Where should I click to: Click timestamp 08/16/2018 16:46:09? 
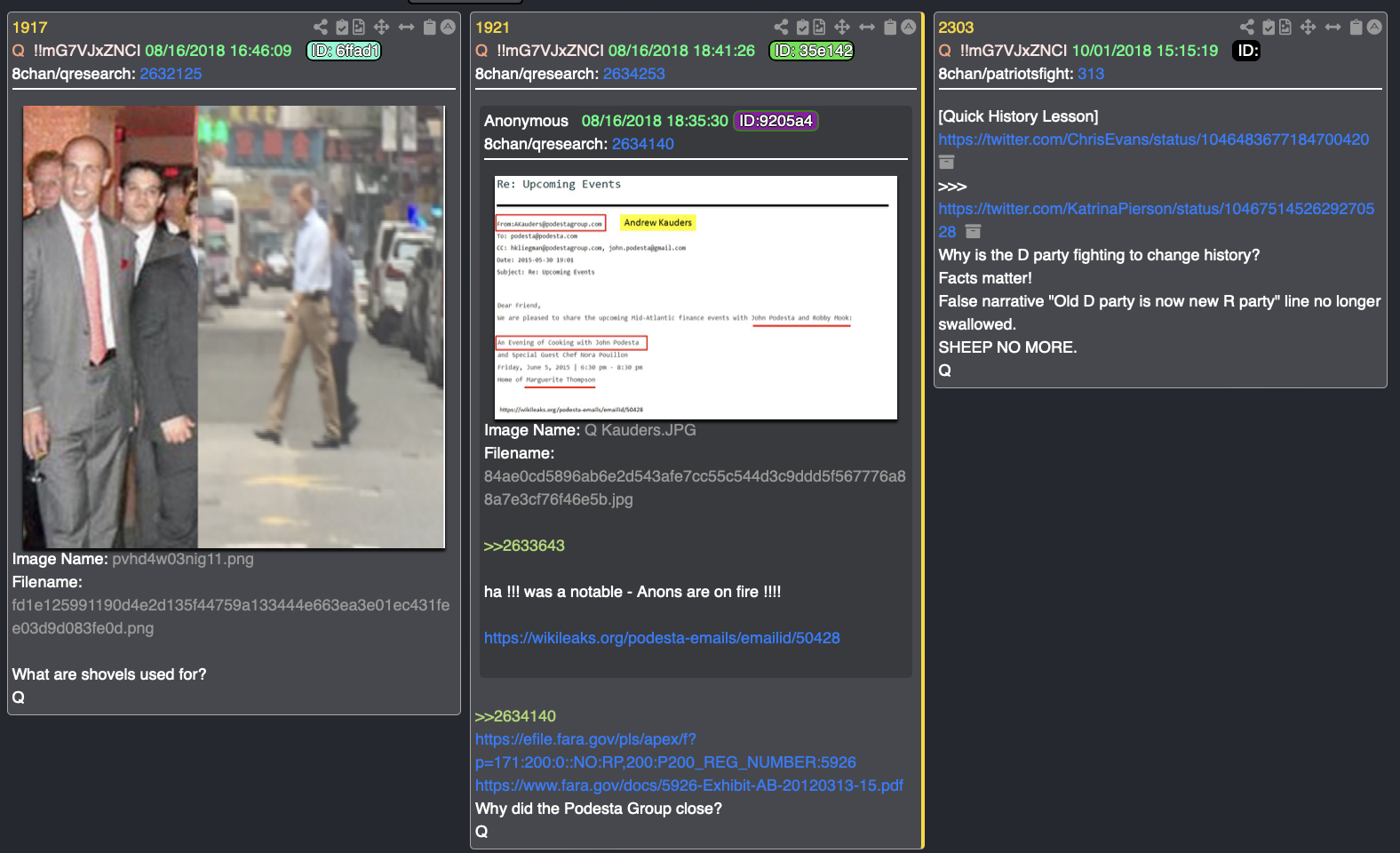(219, 51)
